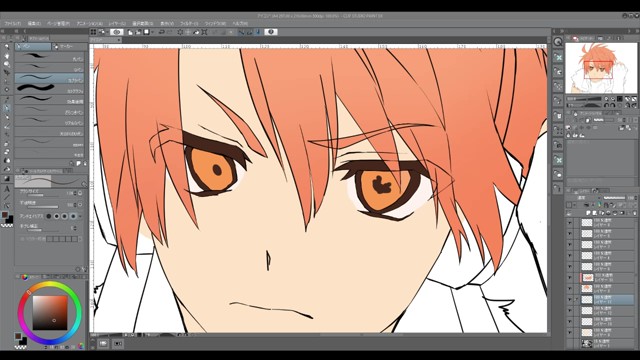Select the highlighted Pen tool in tool palette
The height and width of the screenshot is (360, 640).
coord(7,108)
